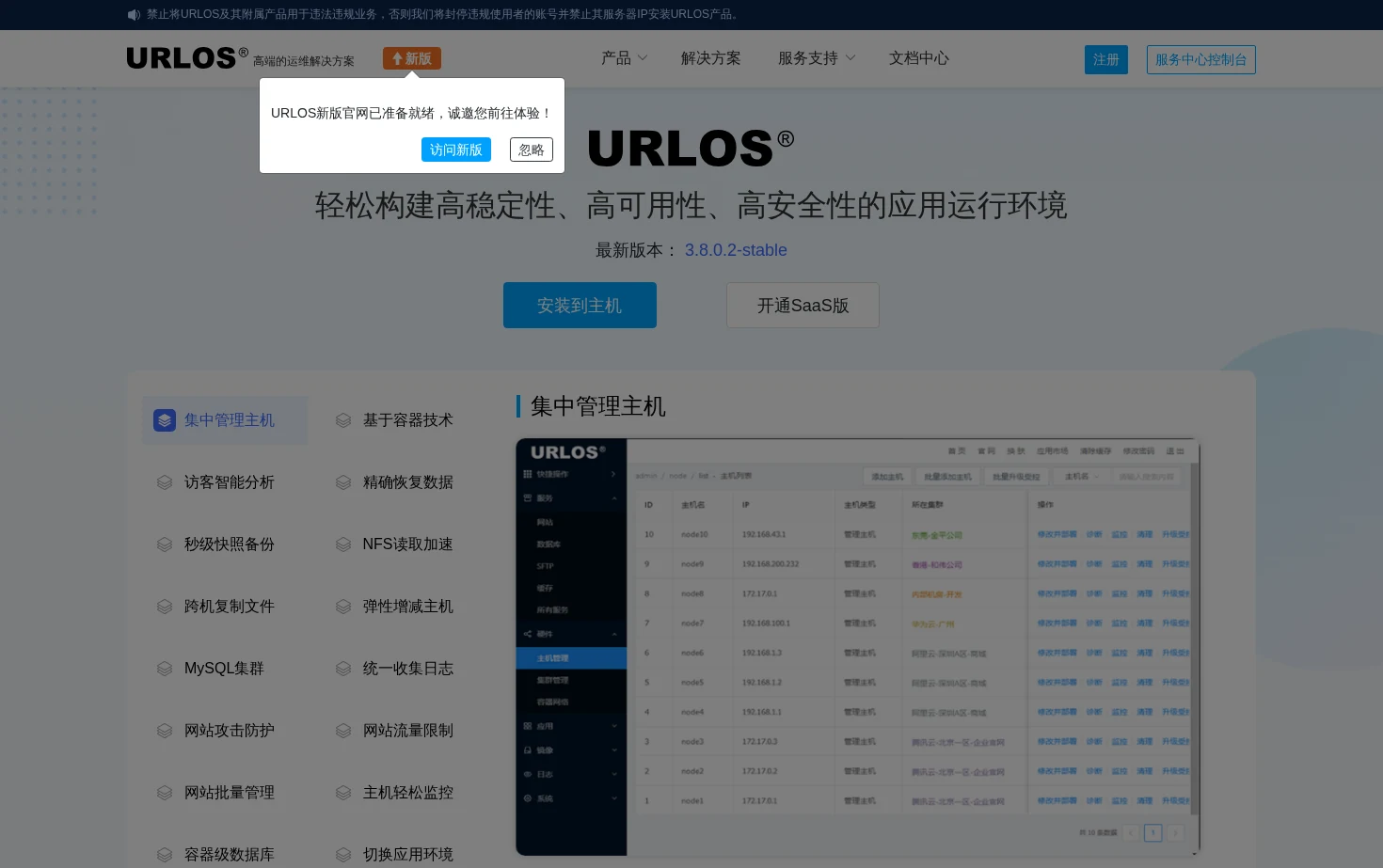Select the 秒级快照备份 feature tab
The width and height of the screenshot is (1383, 868).
225,544
